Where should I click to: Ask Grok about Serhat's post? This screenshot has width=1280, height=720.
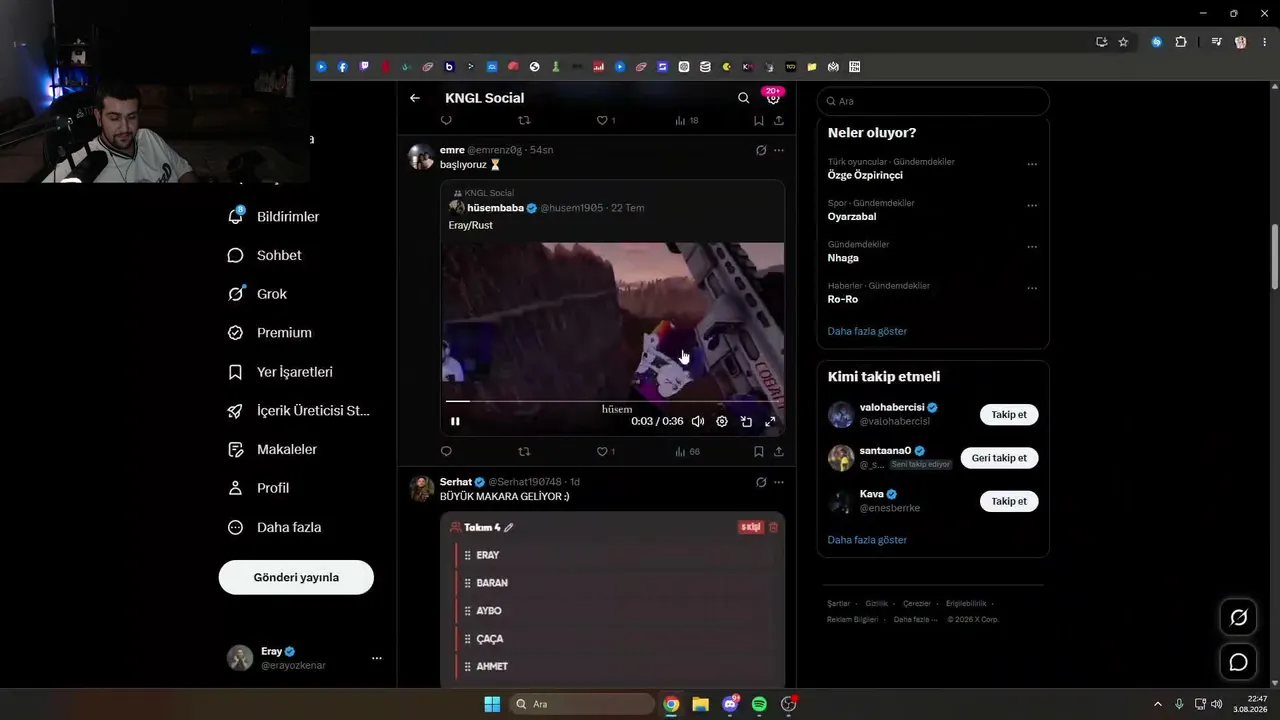[761, 482]
